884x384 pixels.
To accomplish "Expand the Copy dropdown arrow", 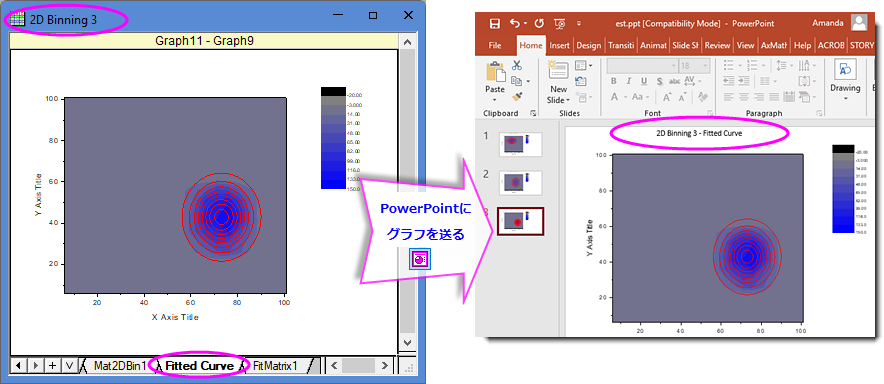I will [x=528, y=81].
